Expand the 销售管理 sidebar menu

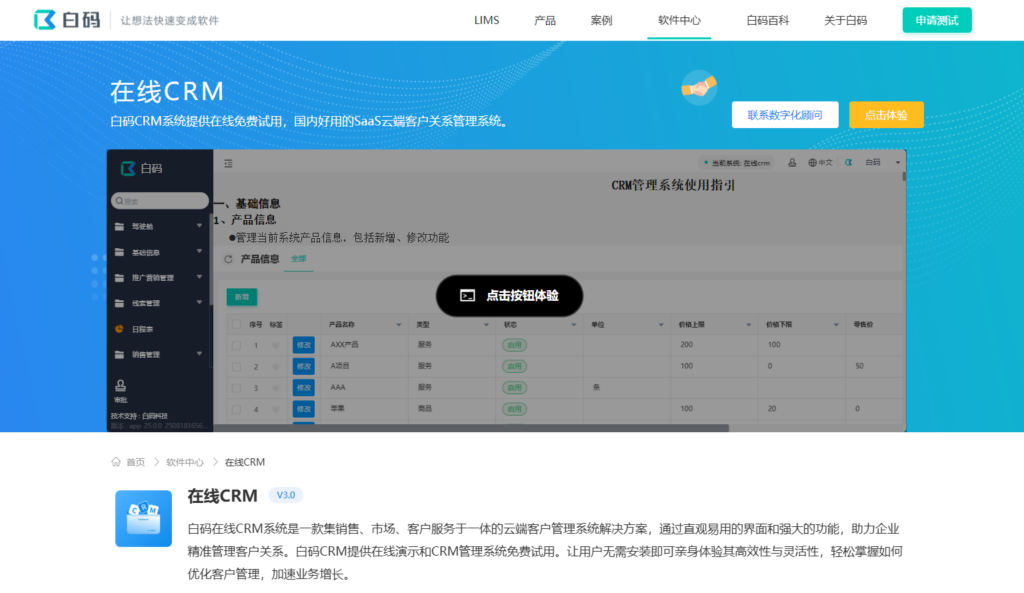(199, 354)
